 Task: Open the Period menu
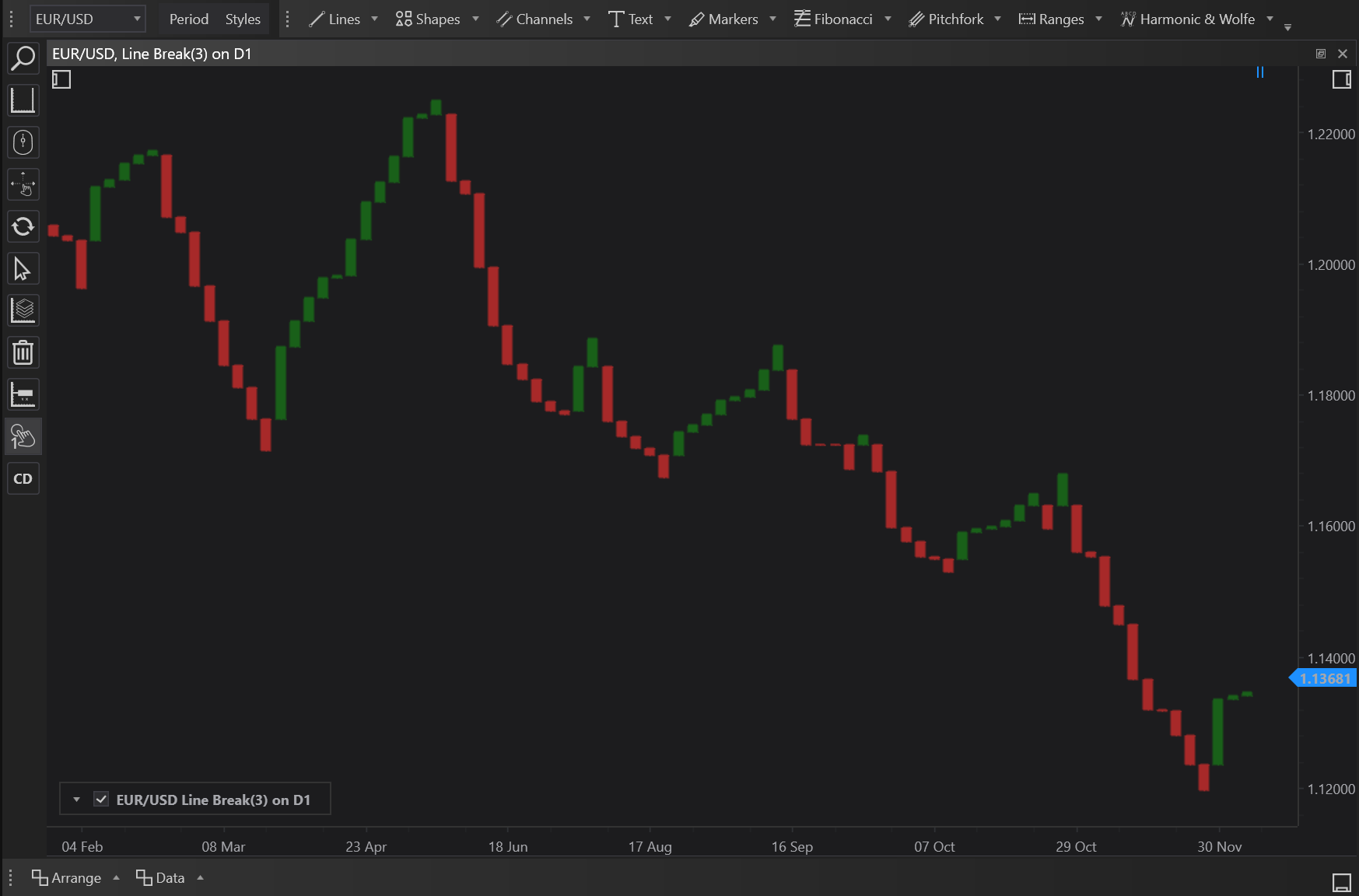189,19
